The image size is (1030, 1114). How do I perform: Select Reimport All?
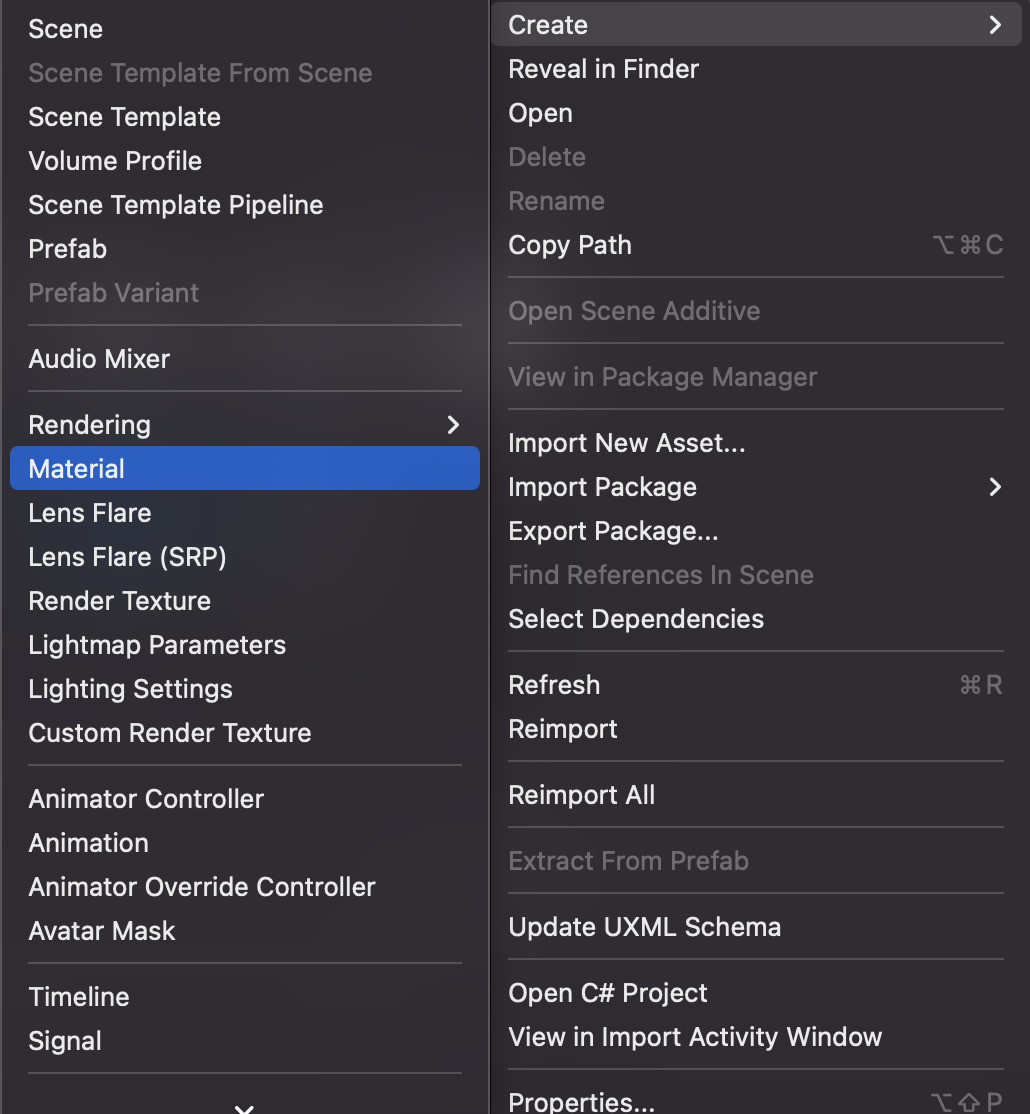click(x=581, y=795)
